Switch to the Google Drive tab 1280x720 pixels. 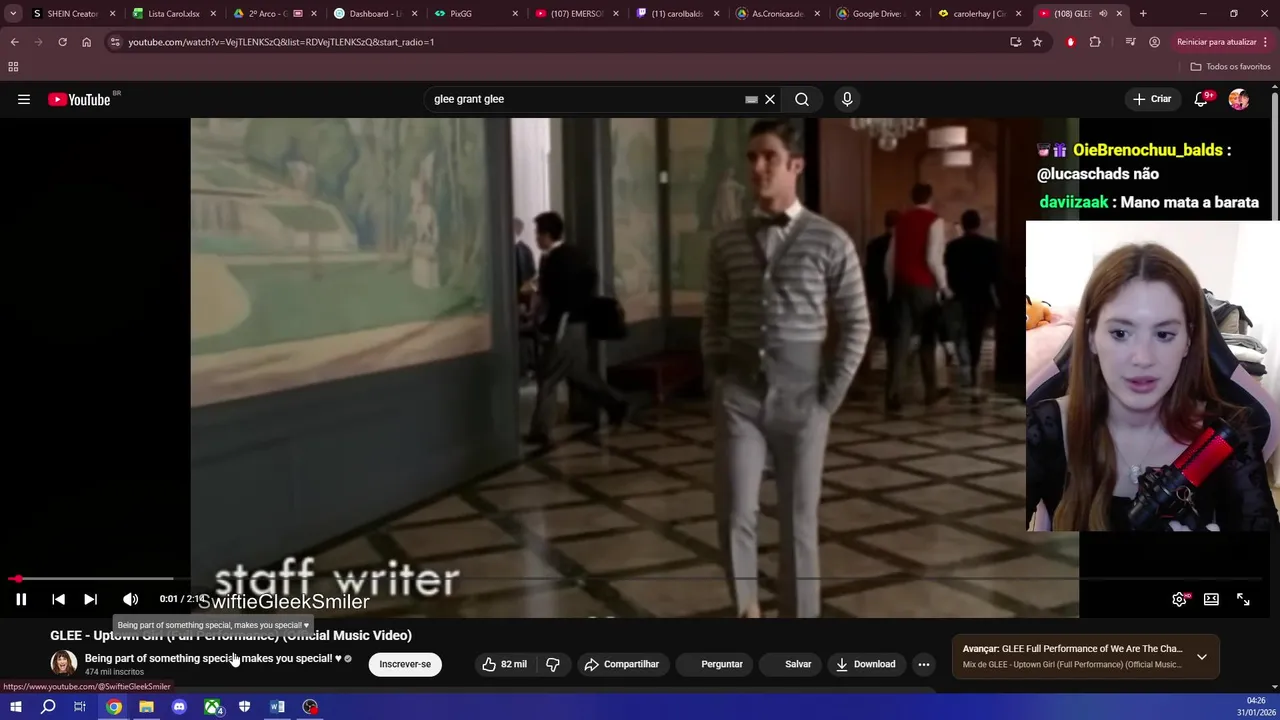click(878, 14)
